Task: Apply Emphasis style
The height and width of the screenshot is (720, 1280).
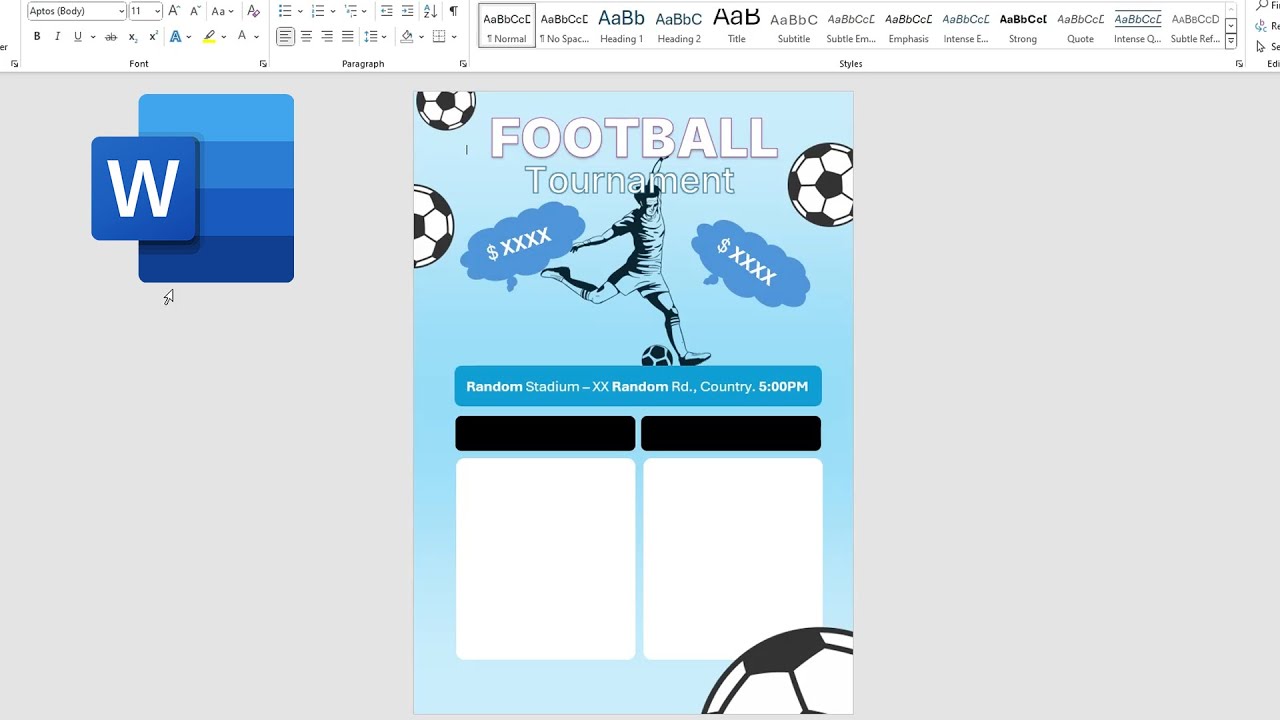Action: tap(908, 25)
